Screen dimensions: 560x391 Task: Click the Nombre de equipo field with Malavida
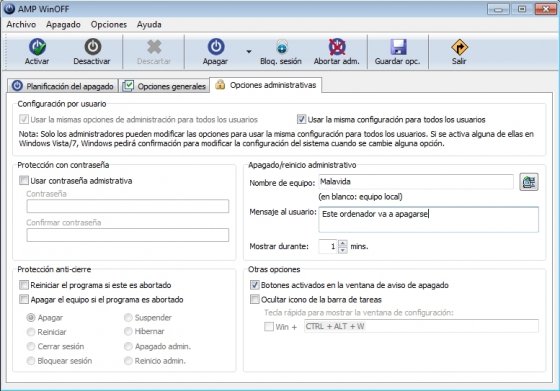click(x=416, y=182)
